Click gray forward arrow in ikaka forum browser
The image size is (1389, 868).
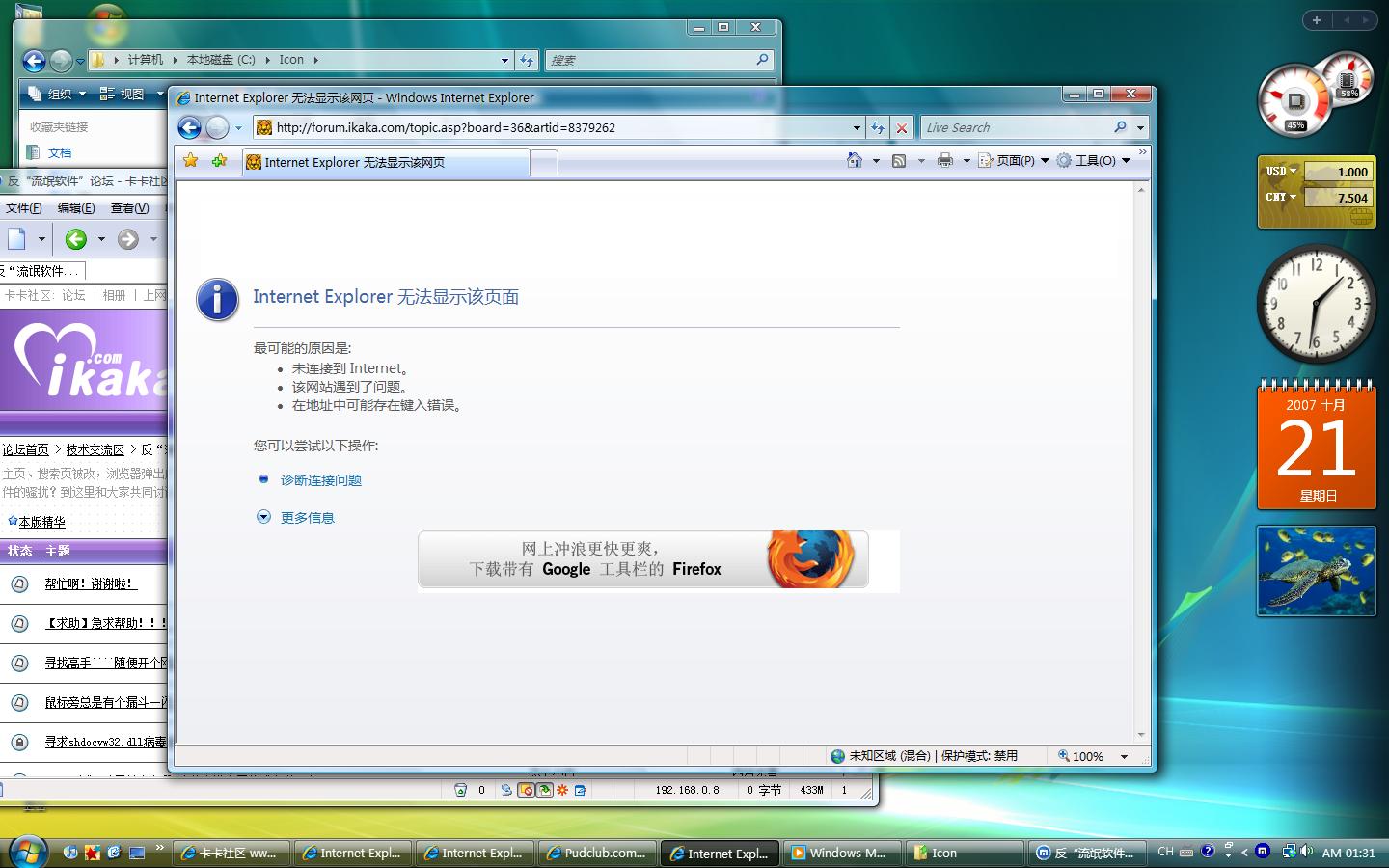128,239
